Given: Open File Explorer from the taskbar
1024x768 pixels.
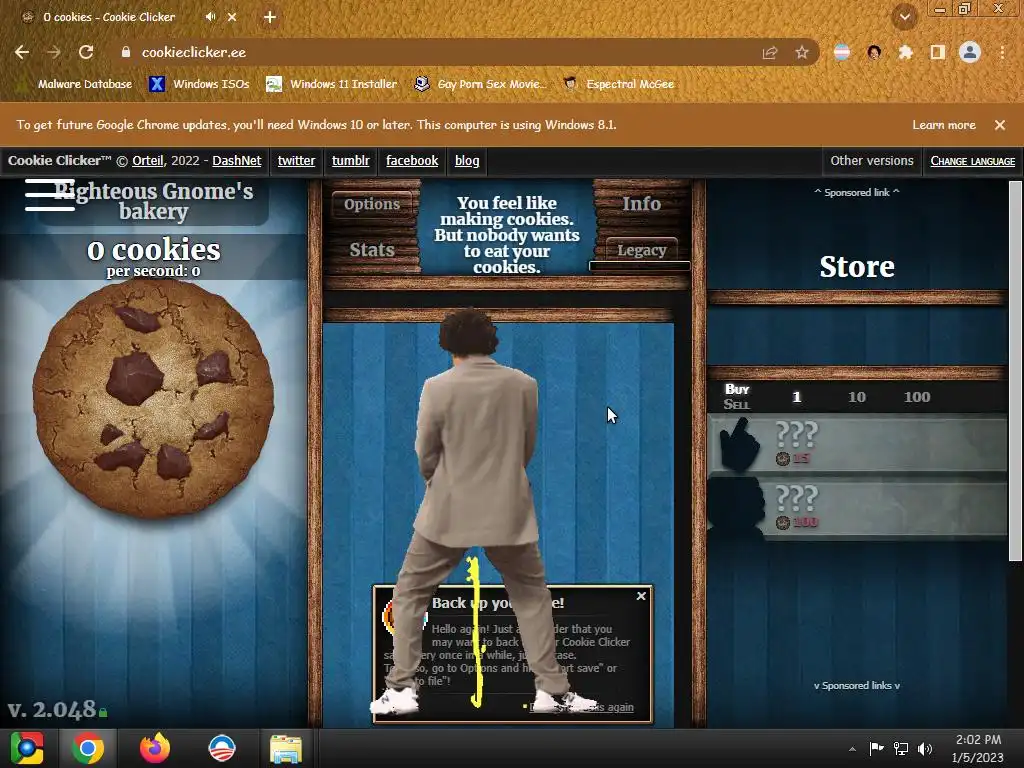Looking at the screenshot, I should coord(286,748).
